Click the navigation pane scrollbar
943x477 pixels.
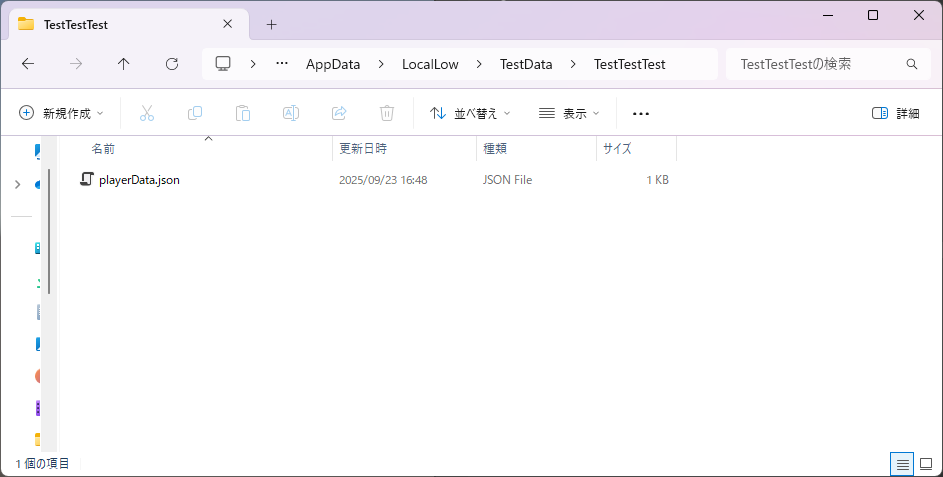click(49, 232)
